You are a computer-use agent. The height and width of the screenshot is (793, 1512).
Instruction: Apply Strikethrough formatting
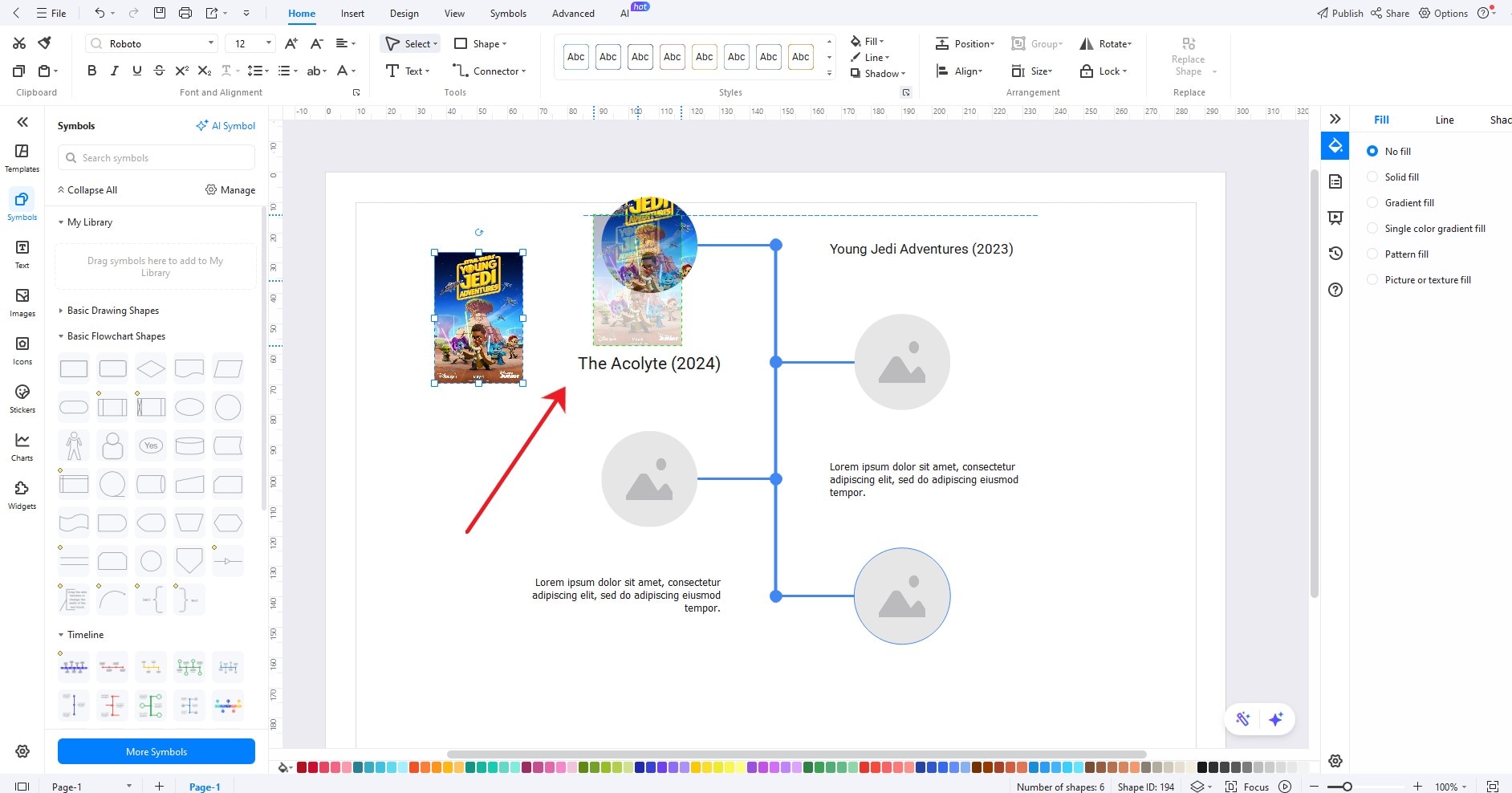tap(159, 71)
